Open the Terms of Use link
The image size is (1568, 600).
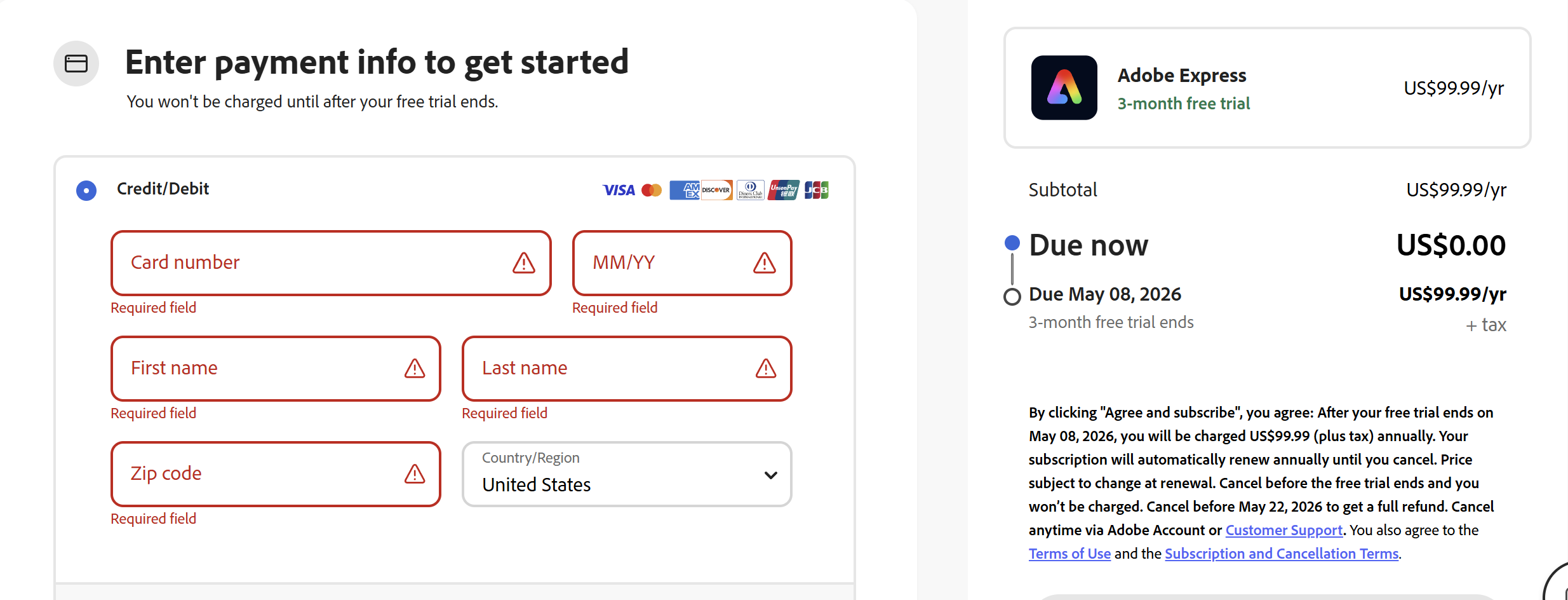point(1069,554)
